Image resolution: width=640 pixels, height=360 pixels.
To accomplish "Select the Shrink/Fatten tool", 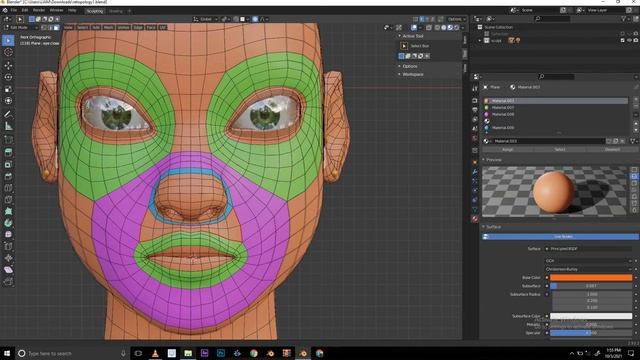I will (x=8, y=258).
